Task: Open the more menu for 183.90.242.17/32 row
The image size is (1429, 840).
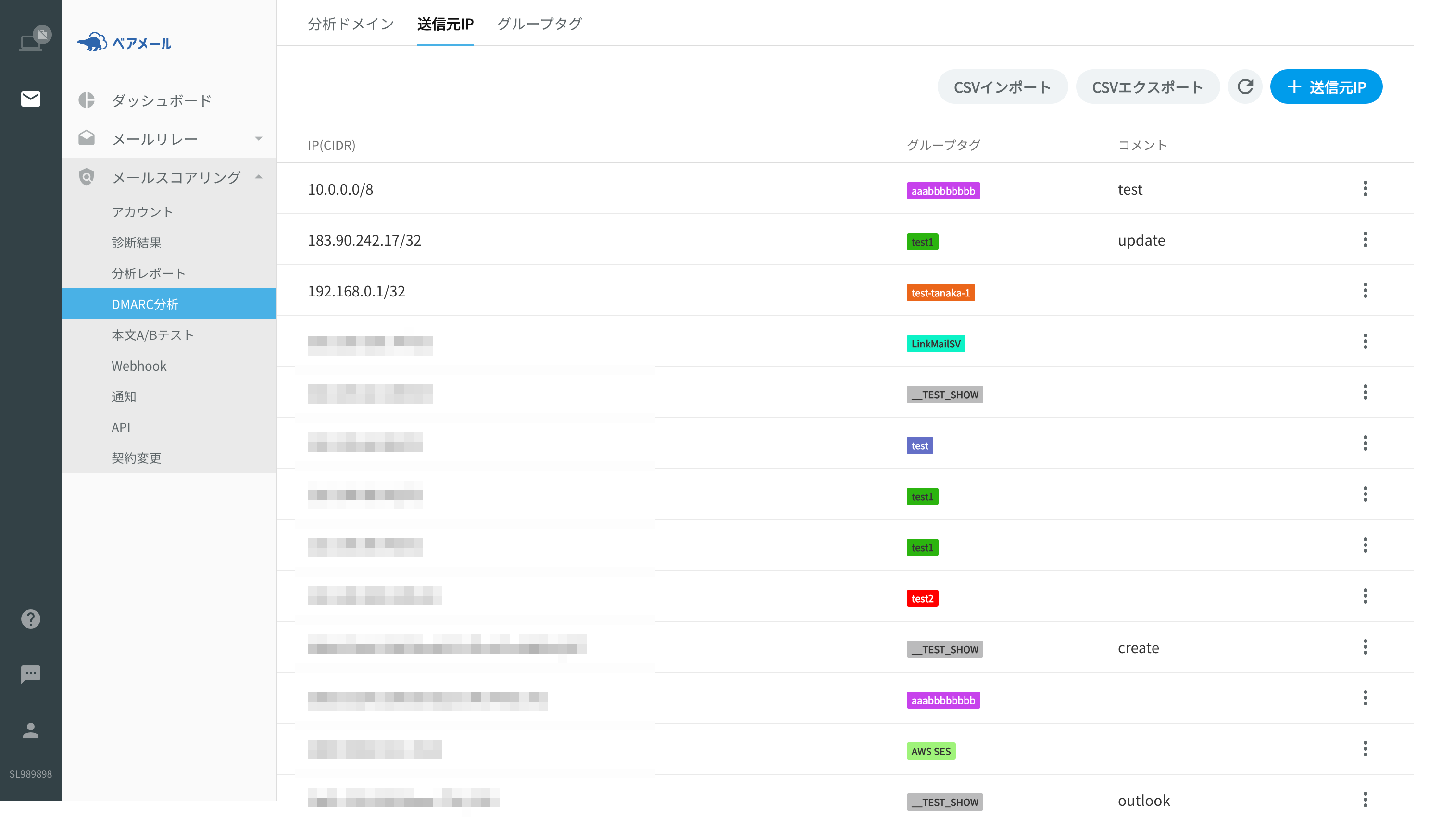Action: [x=1366, y=240]
